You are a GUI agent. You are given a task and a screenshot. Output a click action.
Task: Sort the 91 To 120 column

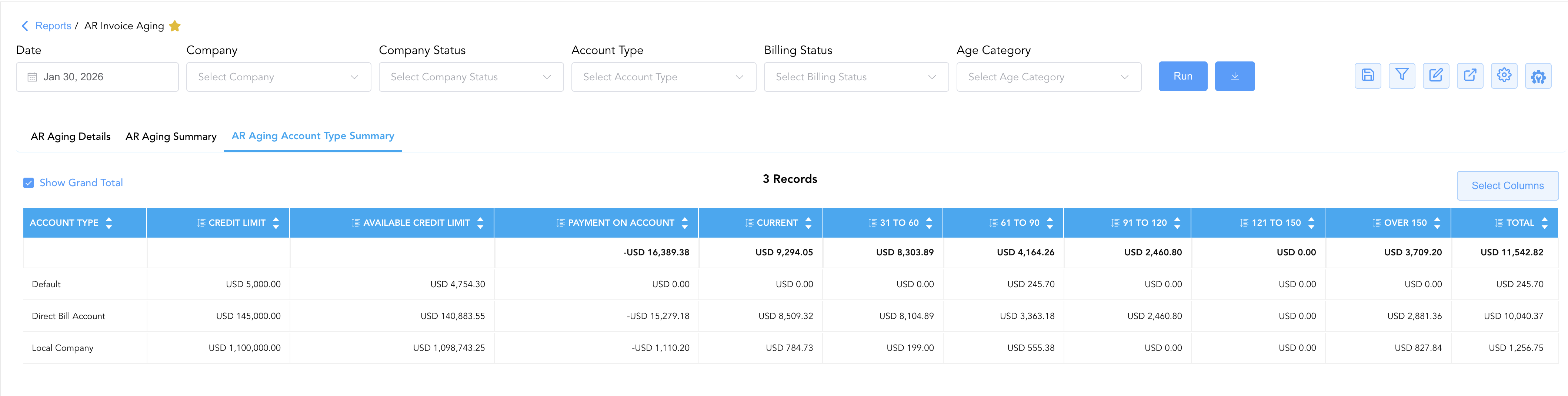click(x=1177, y=223)
